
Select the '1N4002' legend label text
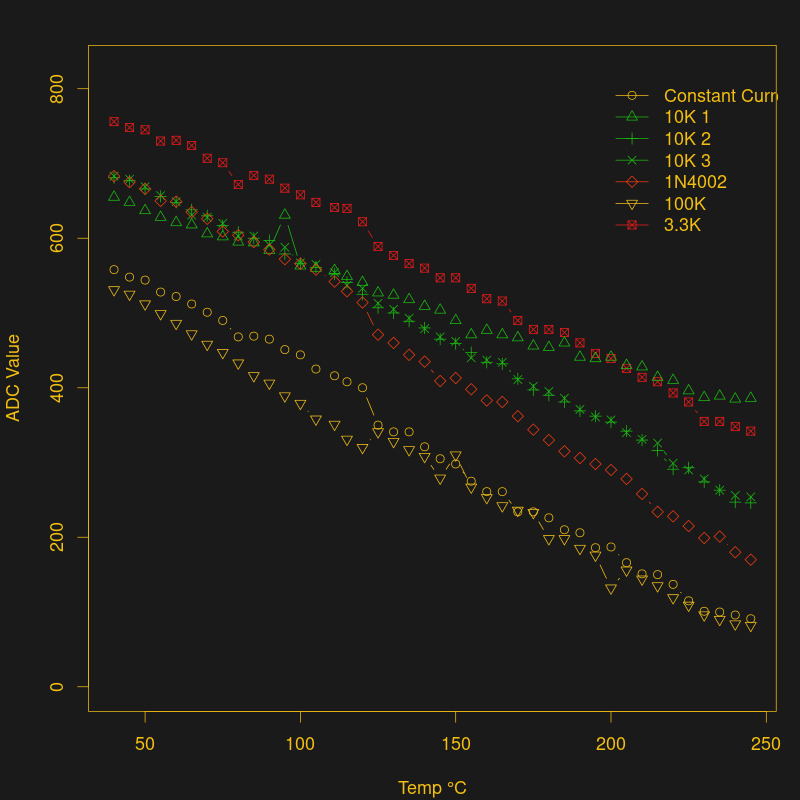point(695,182)
